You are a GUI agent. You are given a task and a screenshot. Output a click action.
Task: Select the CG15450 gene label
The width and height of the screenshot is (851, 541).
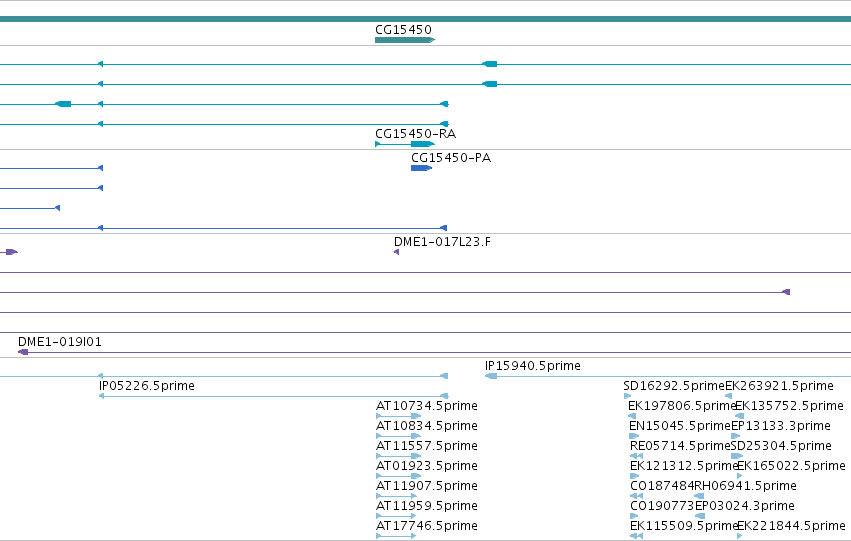[403, 30]
